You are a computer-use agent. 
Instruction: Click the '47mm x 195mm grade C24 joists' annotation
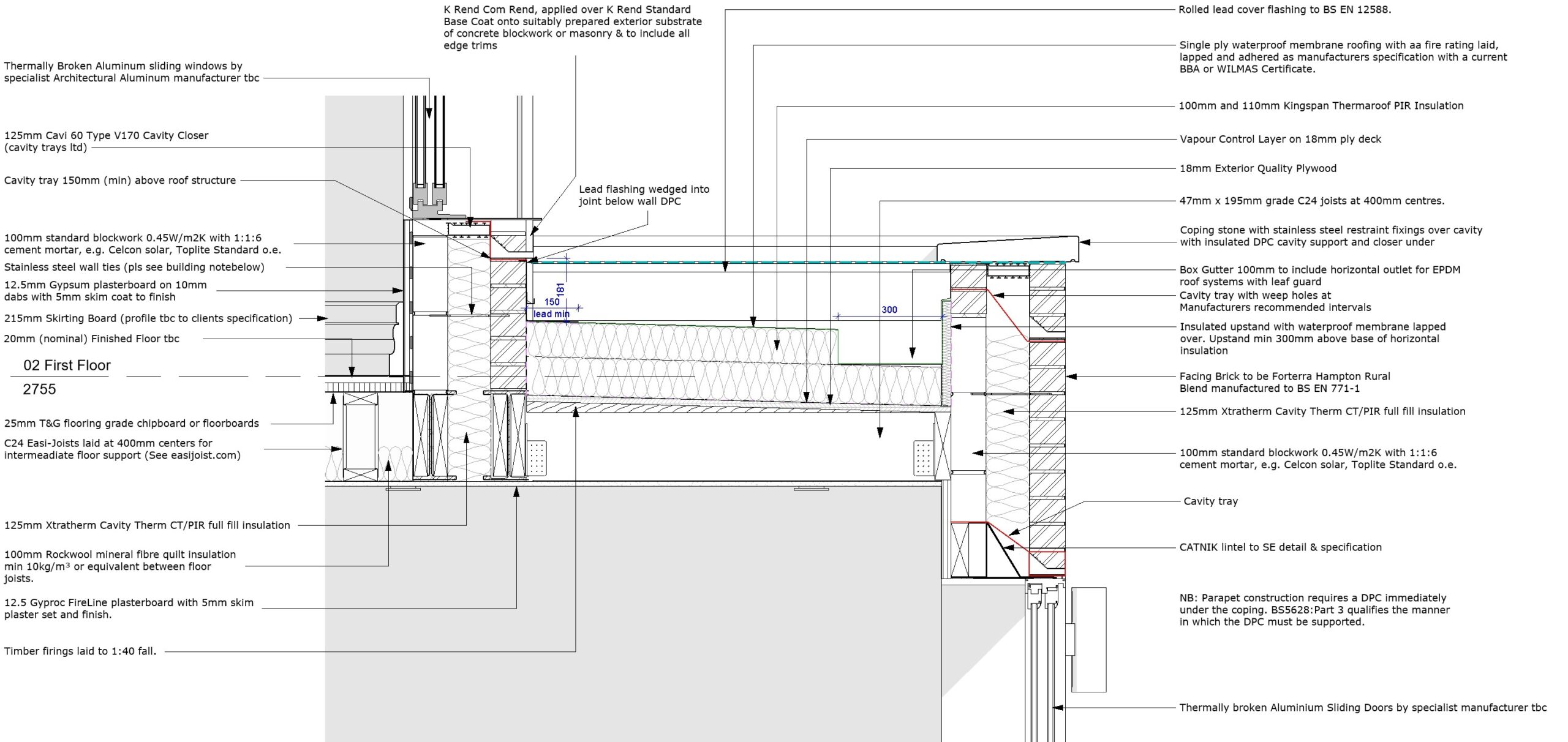coord(1311,201)
